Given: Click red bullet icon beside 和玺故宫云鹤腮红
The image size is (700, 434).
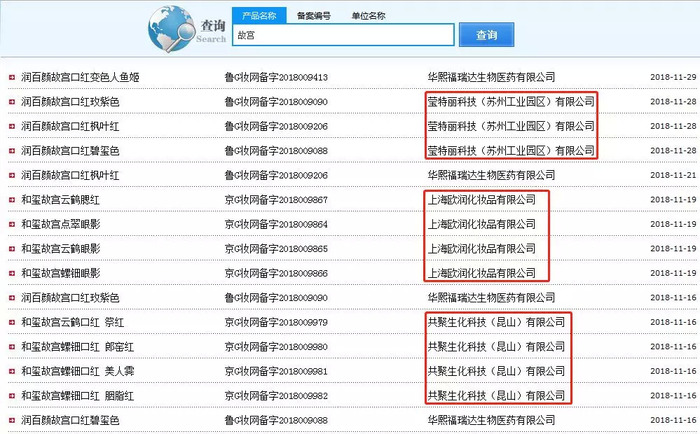Looking at the screenshot, I should coord(12,200).
